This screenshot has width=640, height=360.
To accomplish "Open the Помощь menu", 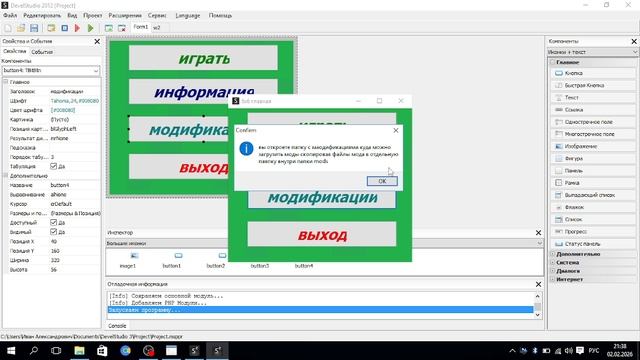I will tap(220, 16).
